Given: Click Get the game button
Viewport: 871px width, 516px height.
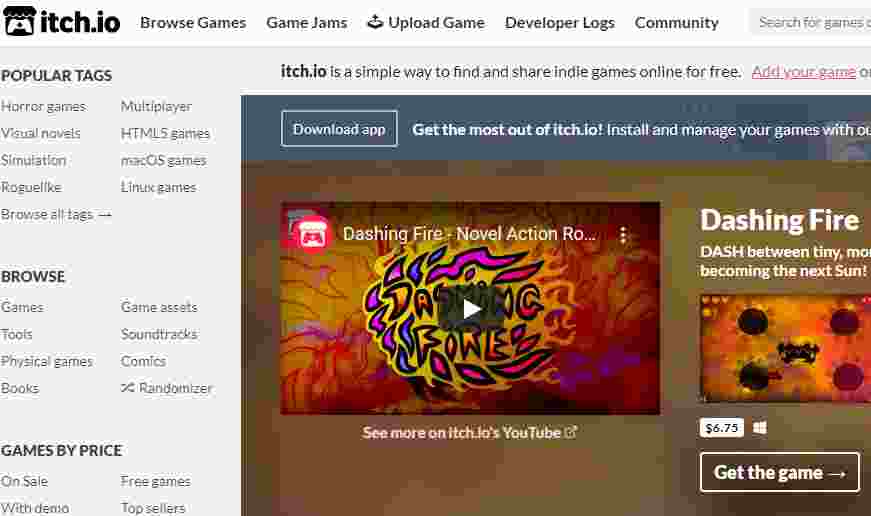Looking at the screenshot, I should 780,472.
